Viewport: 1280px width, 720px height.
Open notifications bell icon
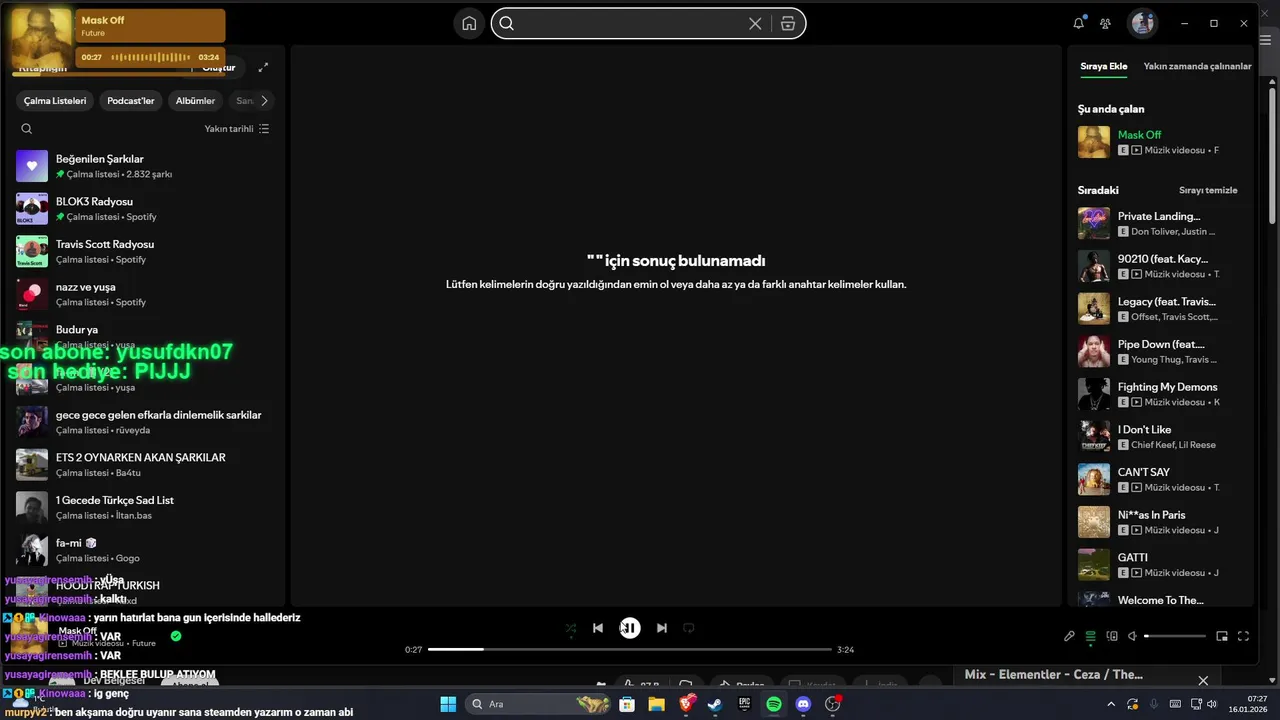[1078, 23]
